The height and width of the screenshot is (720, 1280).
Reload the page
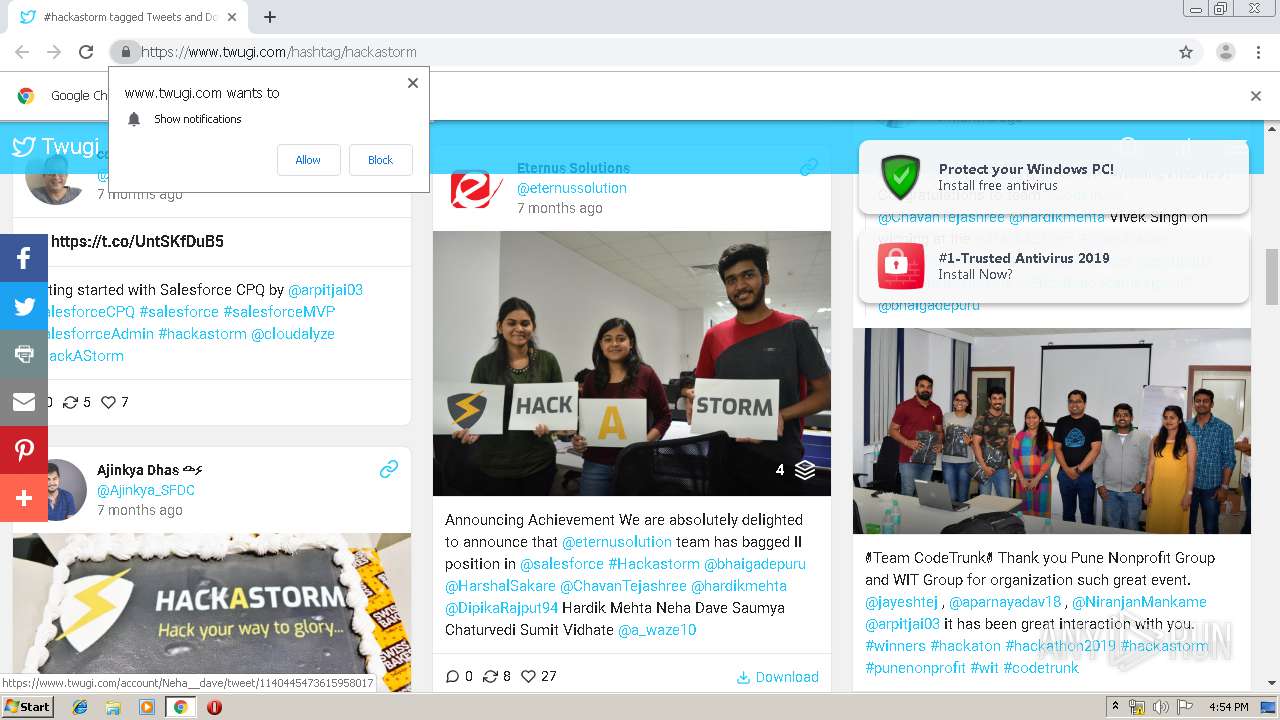(86, 52)
